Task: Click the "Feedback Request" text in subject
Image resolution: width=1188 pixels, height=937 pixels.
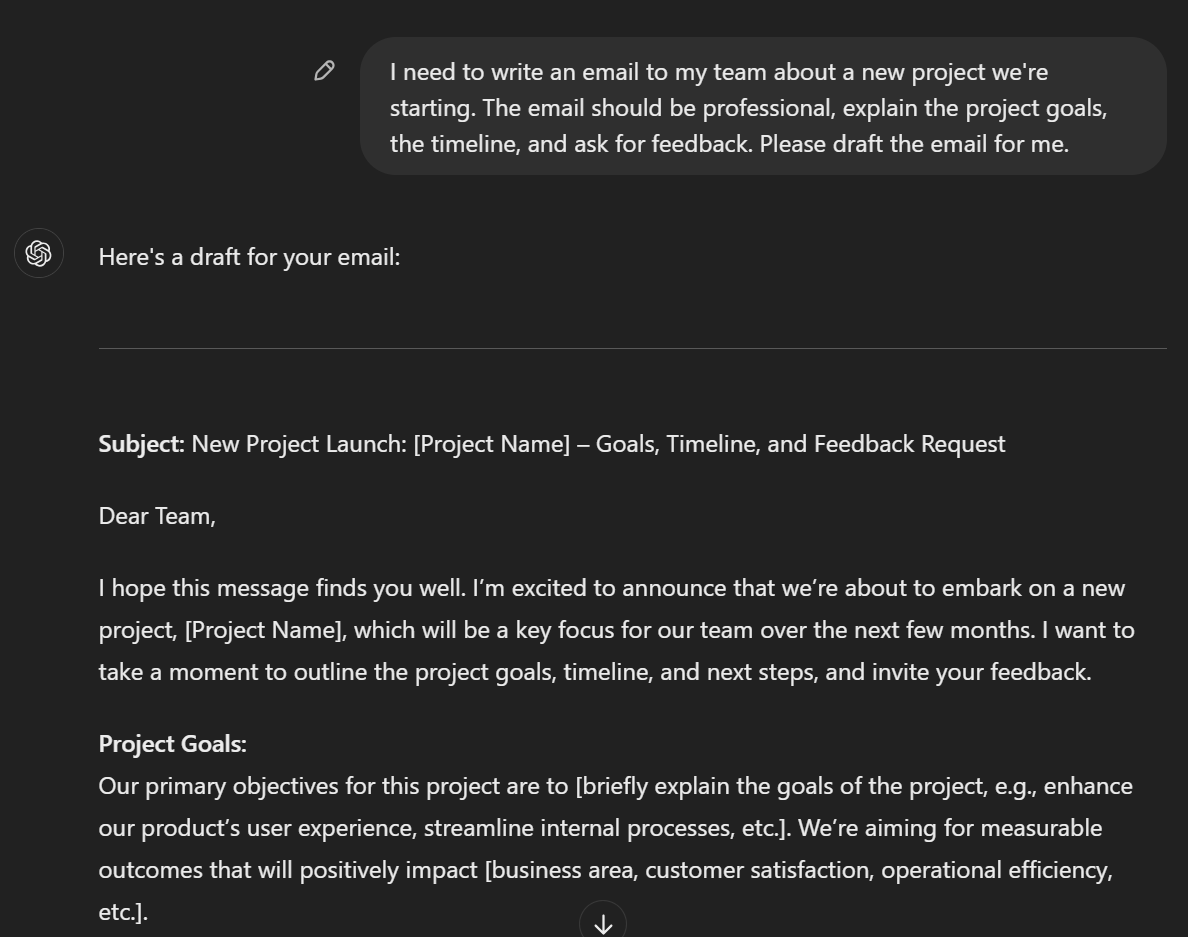Action: click(910, 444)
